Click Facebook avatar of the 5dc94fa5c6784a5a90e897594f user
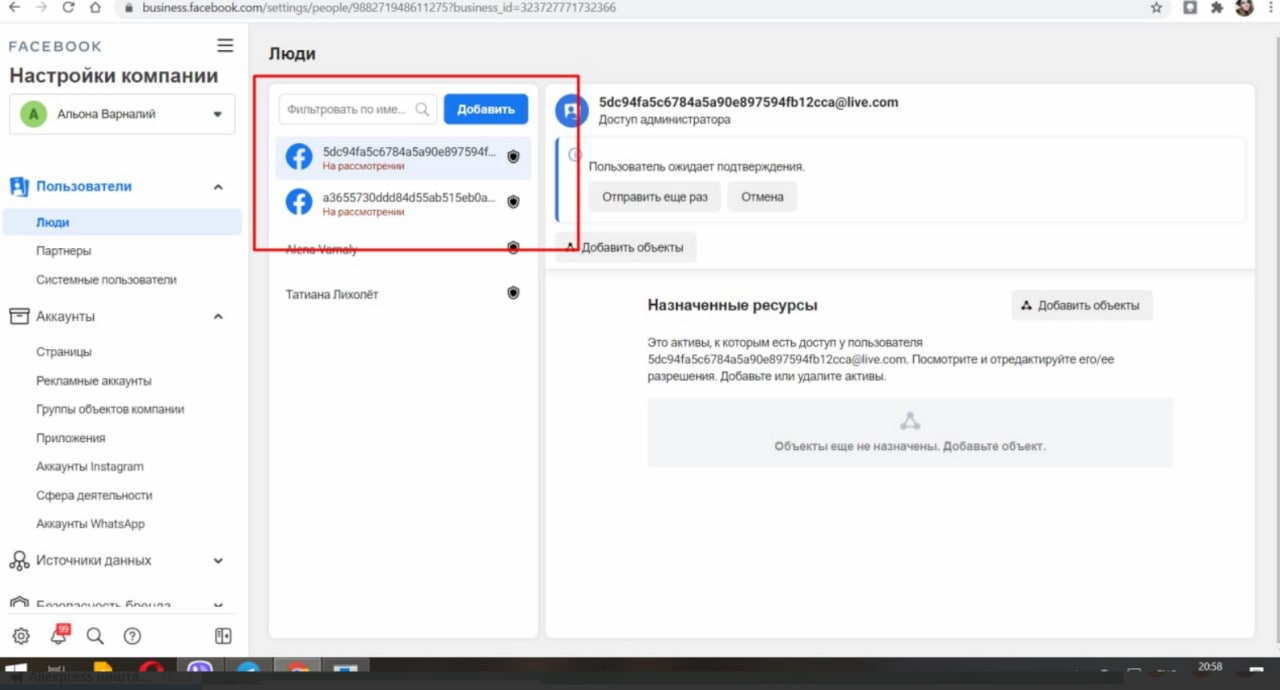The height and width of the screenshot is (690, 1280). tap(299, 157)
